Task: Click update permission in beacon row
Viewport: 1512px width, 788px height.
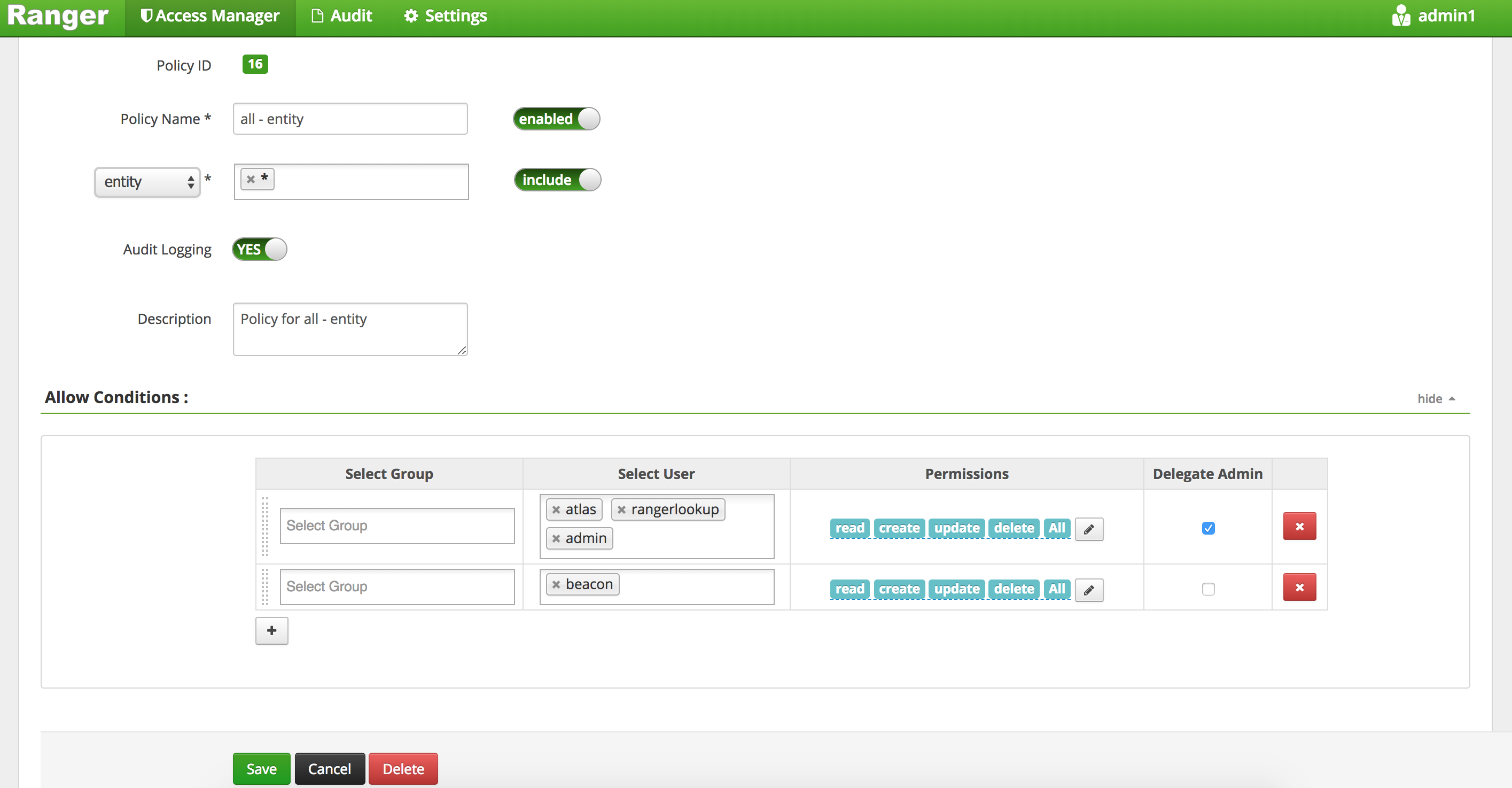Action: coord(957,589)
